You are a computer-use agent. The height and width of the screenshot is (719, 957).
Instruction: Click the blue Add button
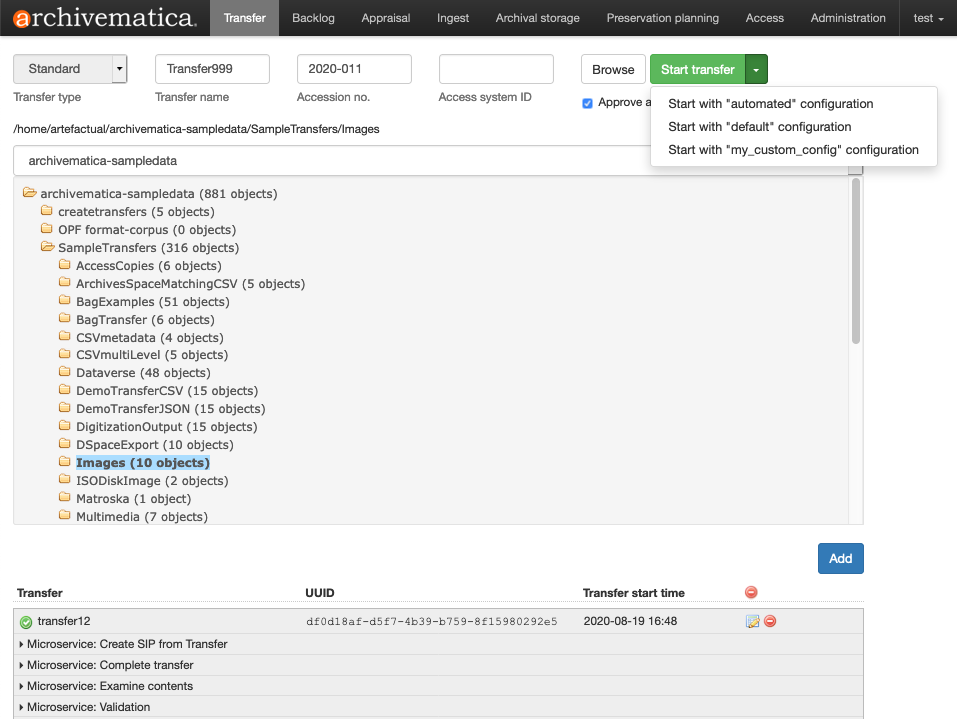tap(840, 558)
